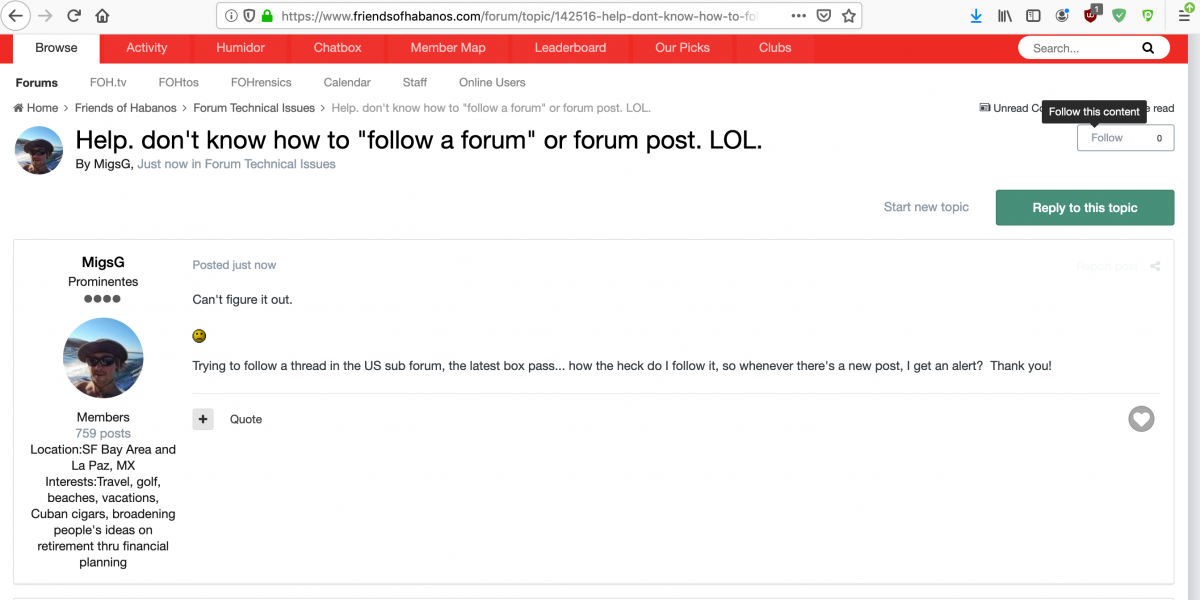Open FOHrensics in the sub-navigation

click(261, 83)
